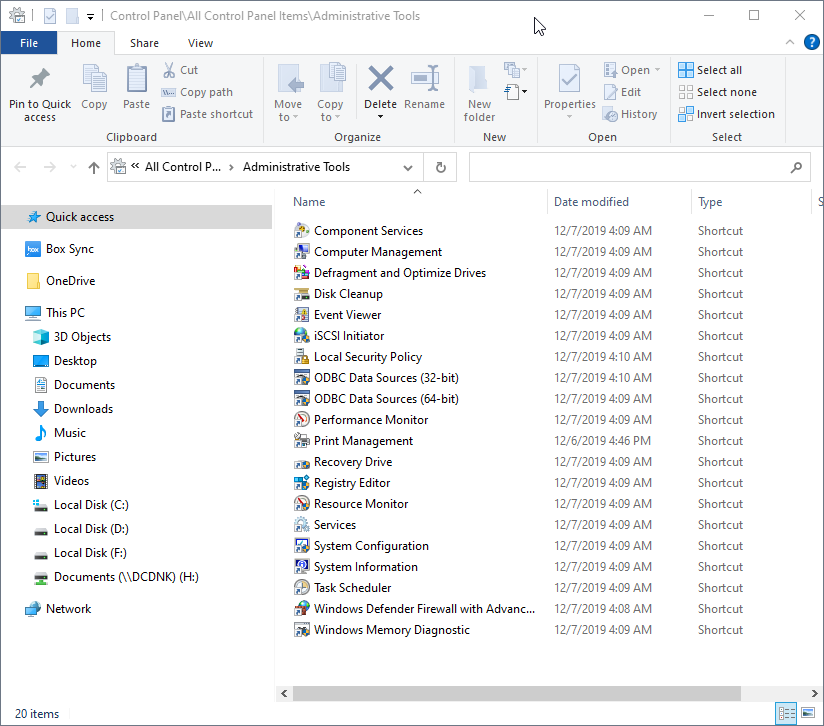Click Select all in the ribbon

(x=710, y=70)
